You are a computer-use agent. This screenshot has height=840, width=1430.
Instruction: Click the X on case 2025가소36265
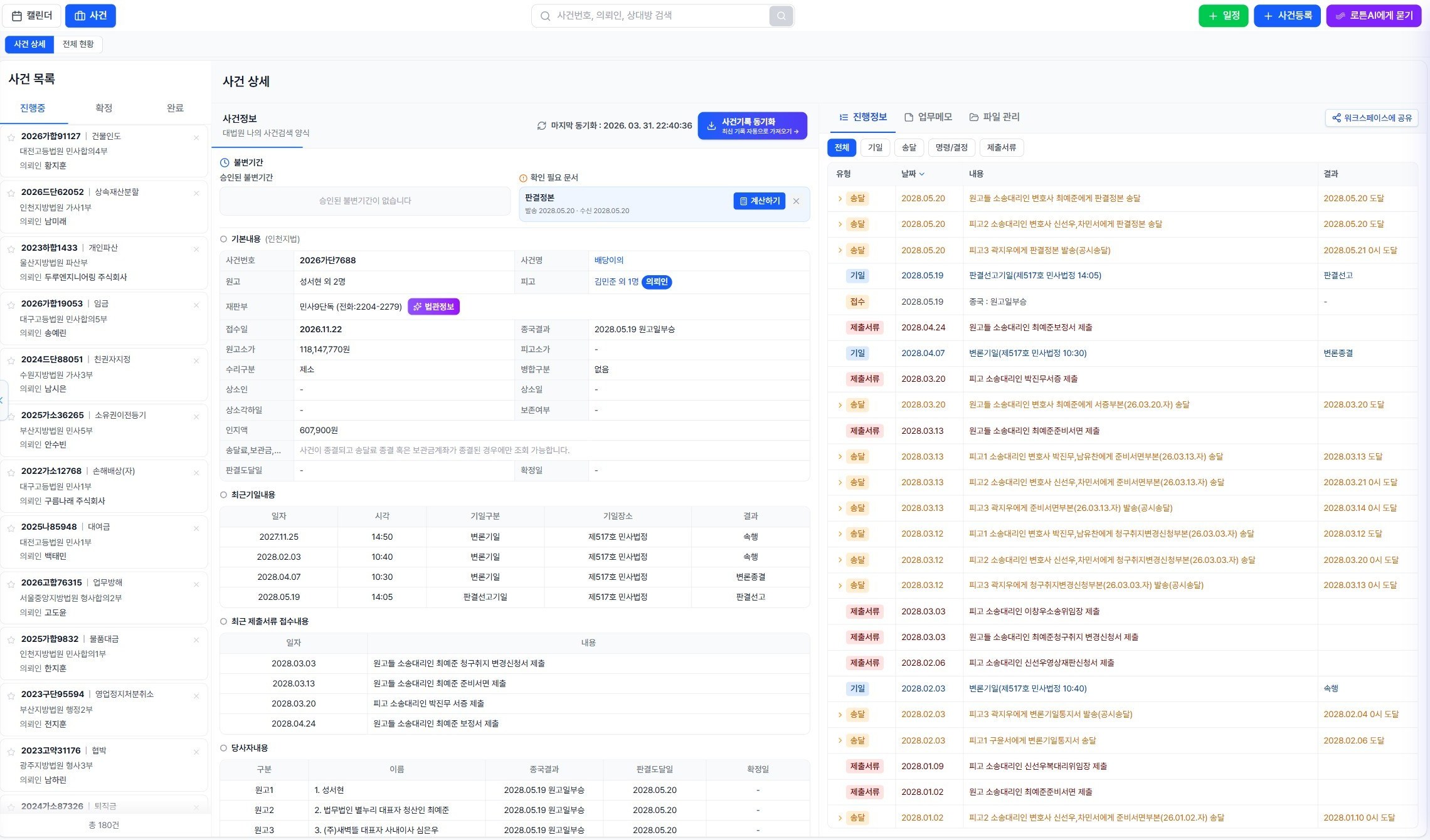coord(196,416)
